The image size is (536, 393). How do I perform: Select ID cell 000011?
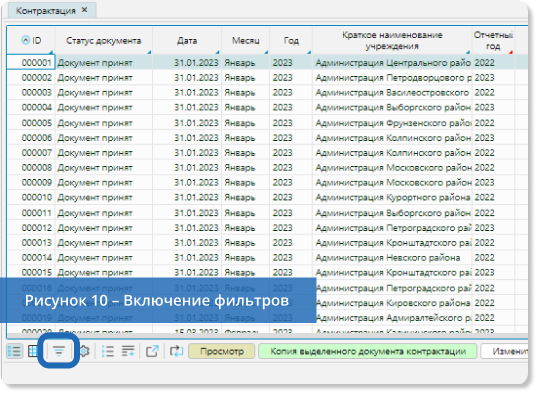pyautogui.click(x=31, y=213)
